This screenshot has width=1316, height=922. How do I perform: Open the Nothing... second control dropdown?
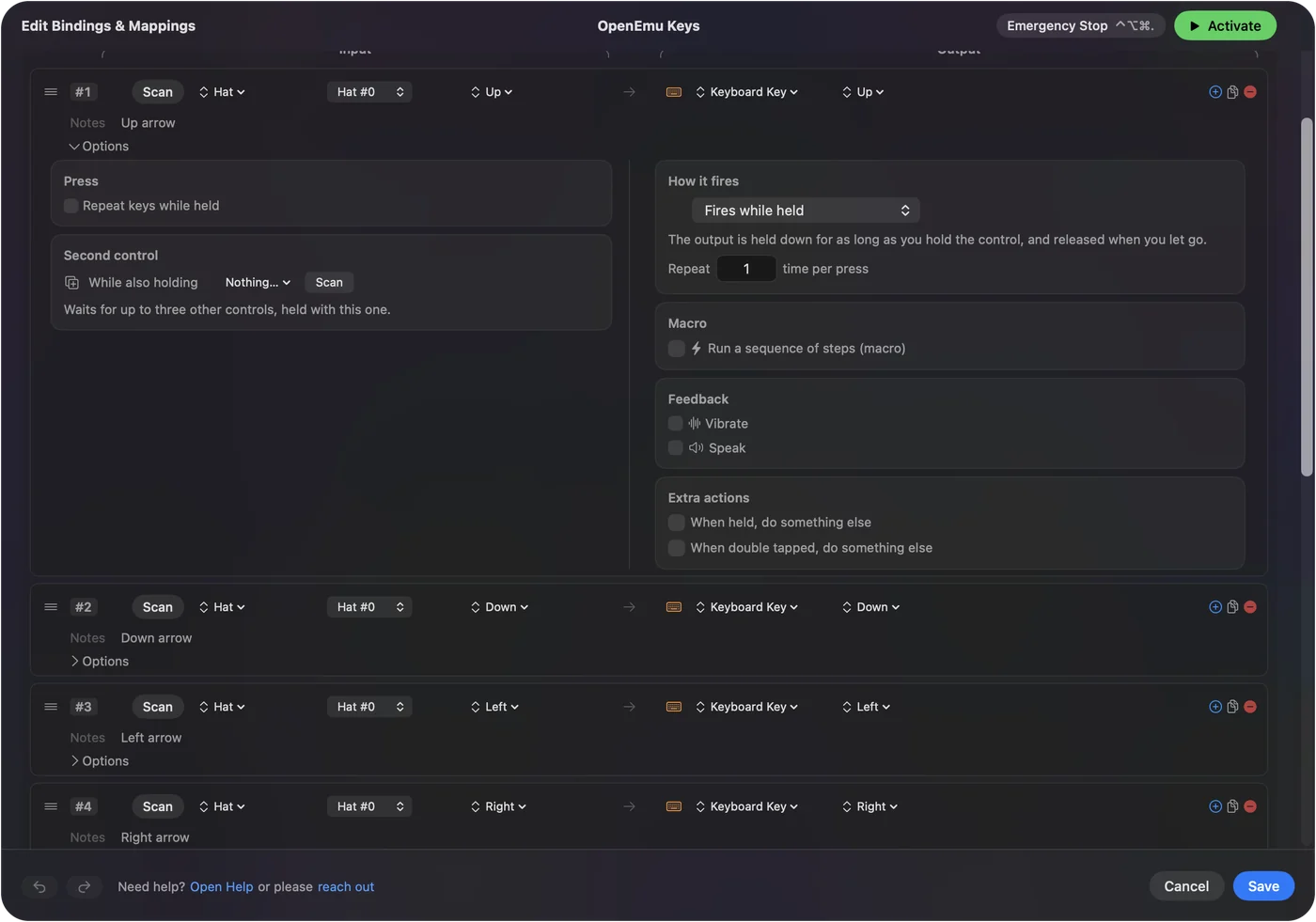[258, 283]
